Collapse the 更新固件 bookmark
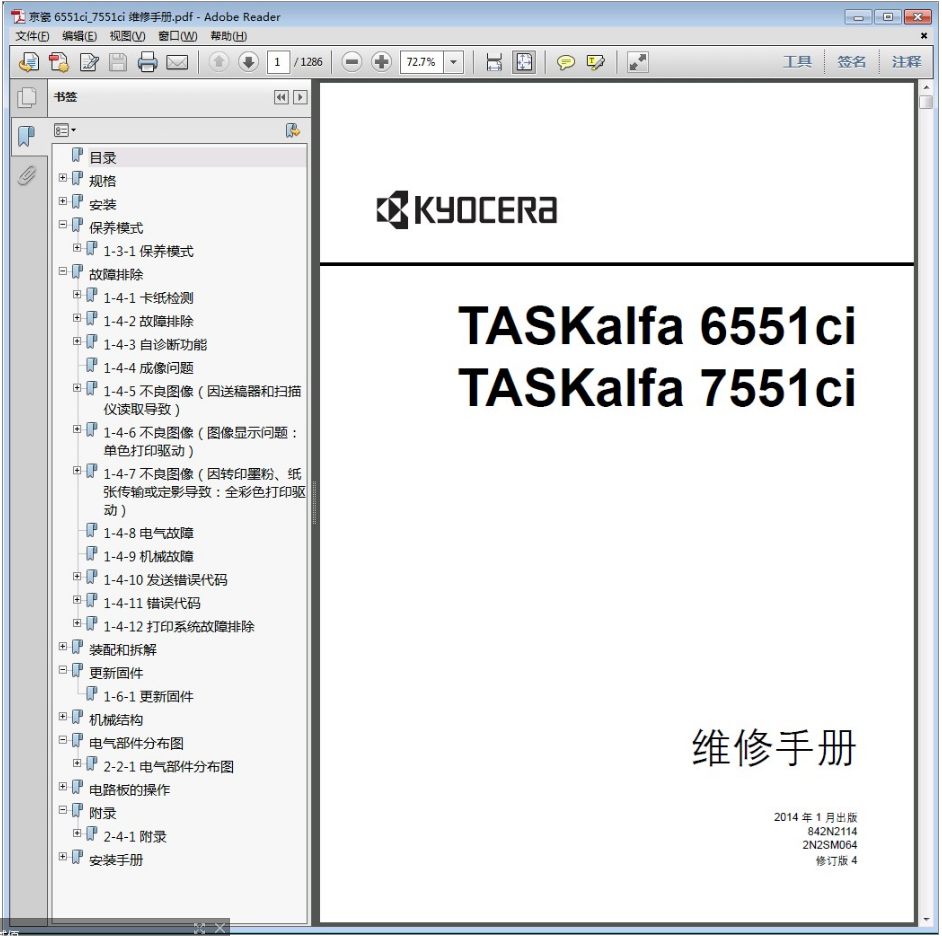The width and height of the screenshot is (942, 936). [62, 670]
